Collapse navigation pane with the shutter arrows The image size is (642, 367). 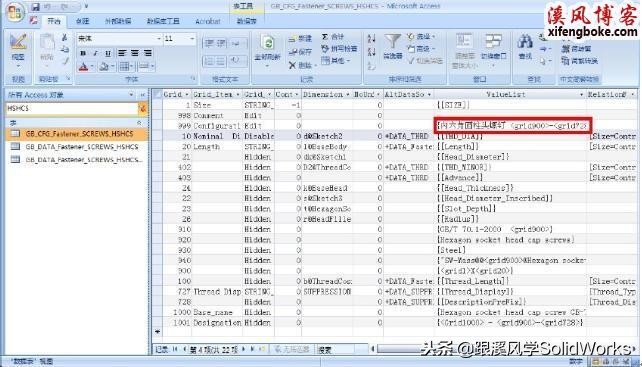[x=142, y=95]
